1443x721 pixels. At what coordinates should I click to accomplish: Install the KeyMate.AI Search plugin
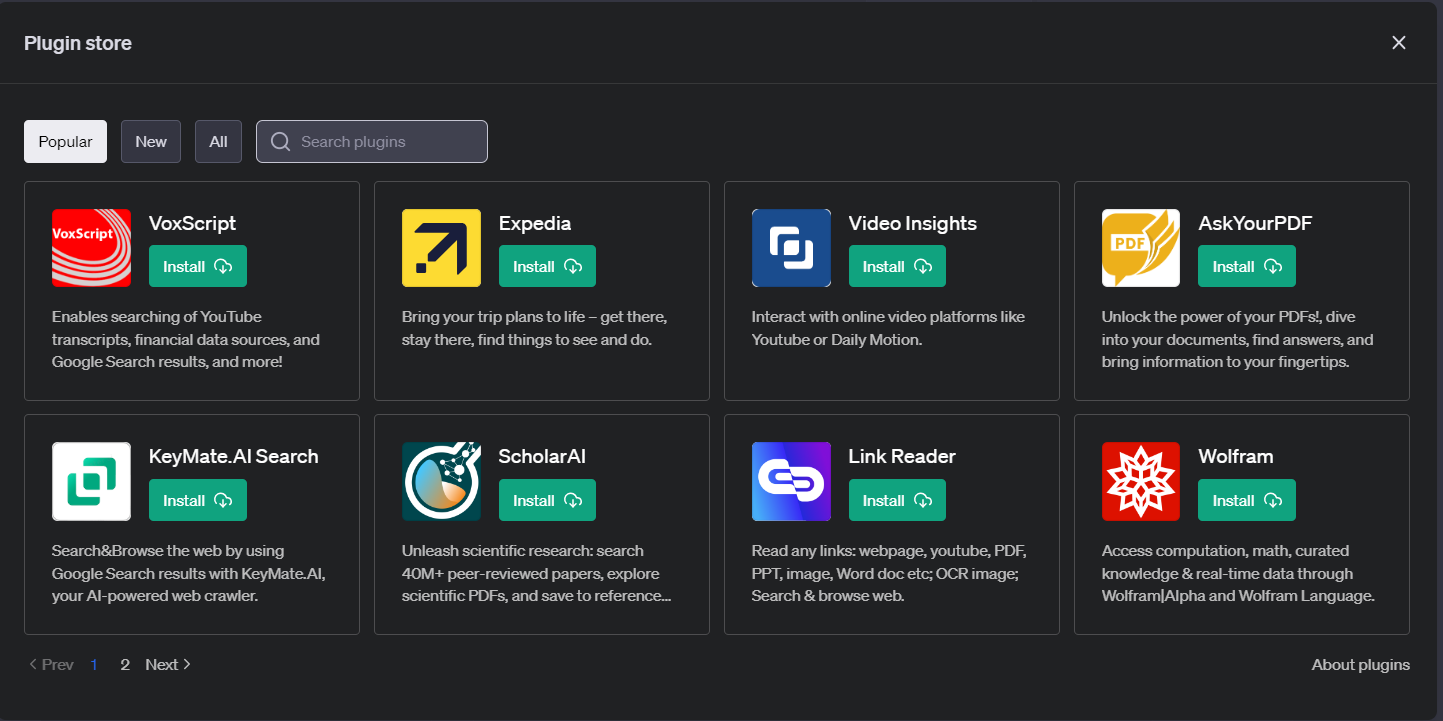198,500
